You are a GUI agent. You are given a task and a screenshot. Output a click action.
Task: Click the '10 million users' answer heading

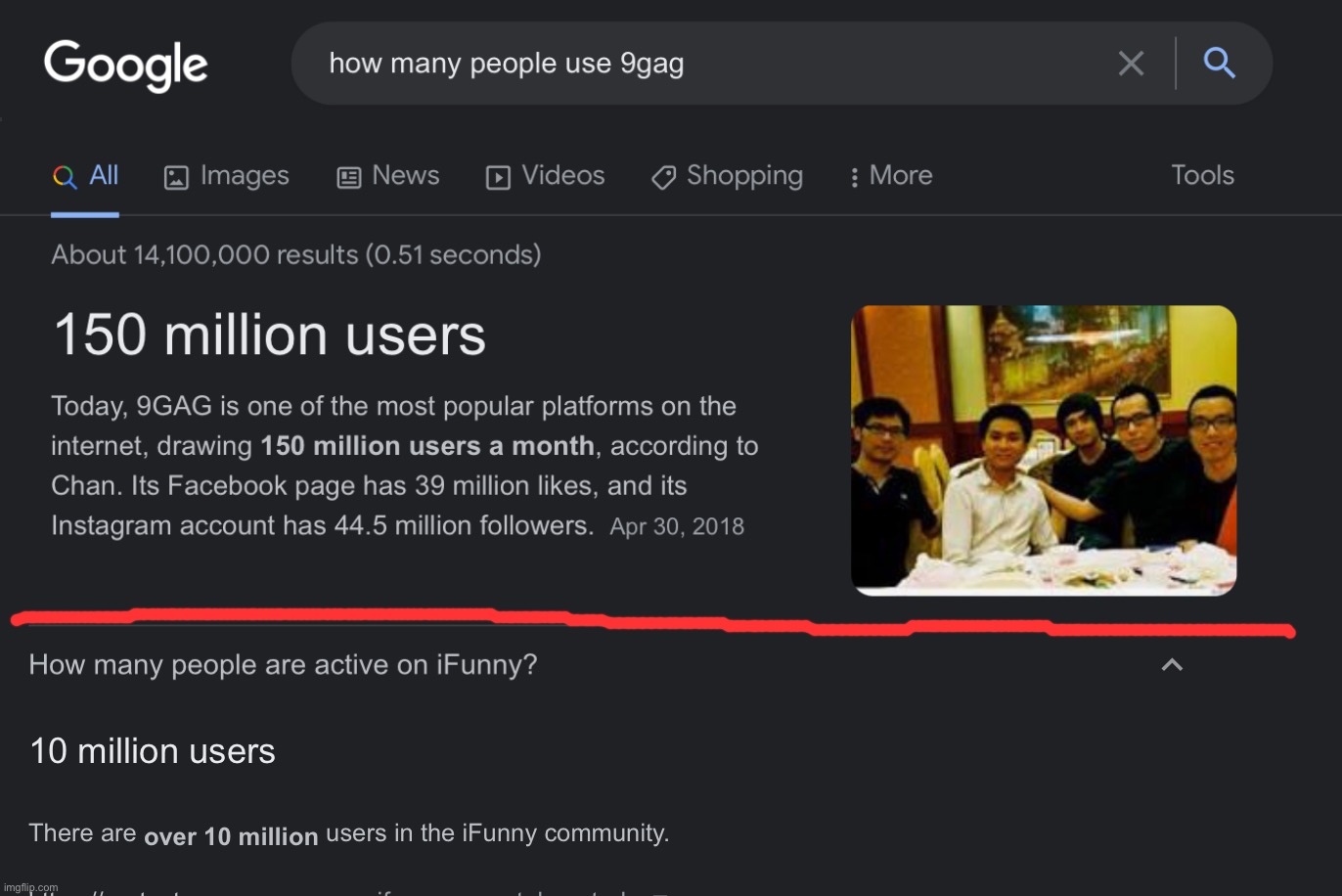point(153,751)
